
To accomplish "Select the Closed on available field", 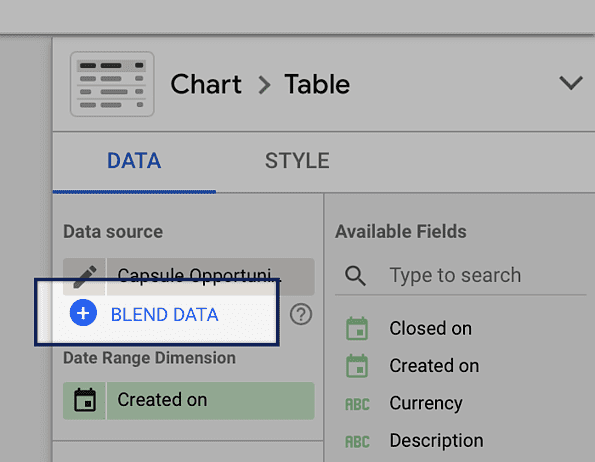I will pyautogui.click(x=430, y=328).
